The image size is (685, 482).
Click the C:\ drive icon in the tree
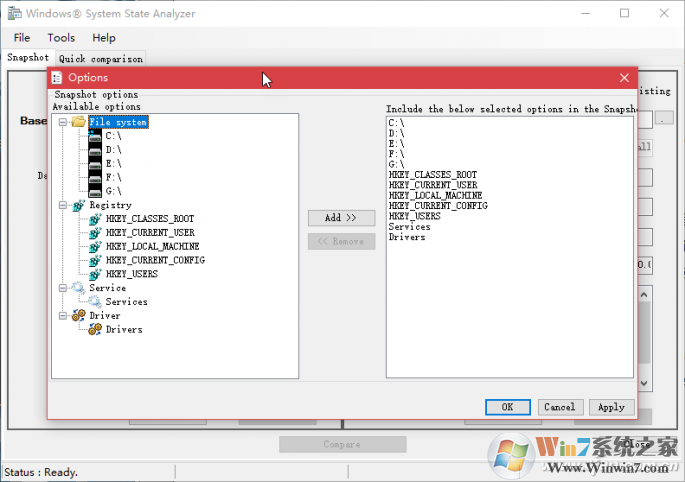[x=95, y=136]
